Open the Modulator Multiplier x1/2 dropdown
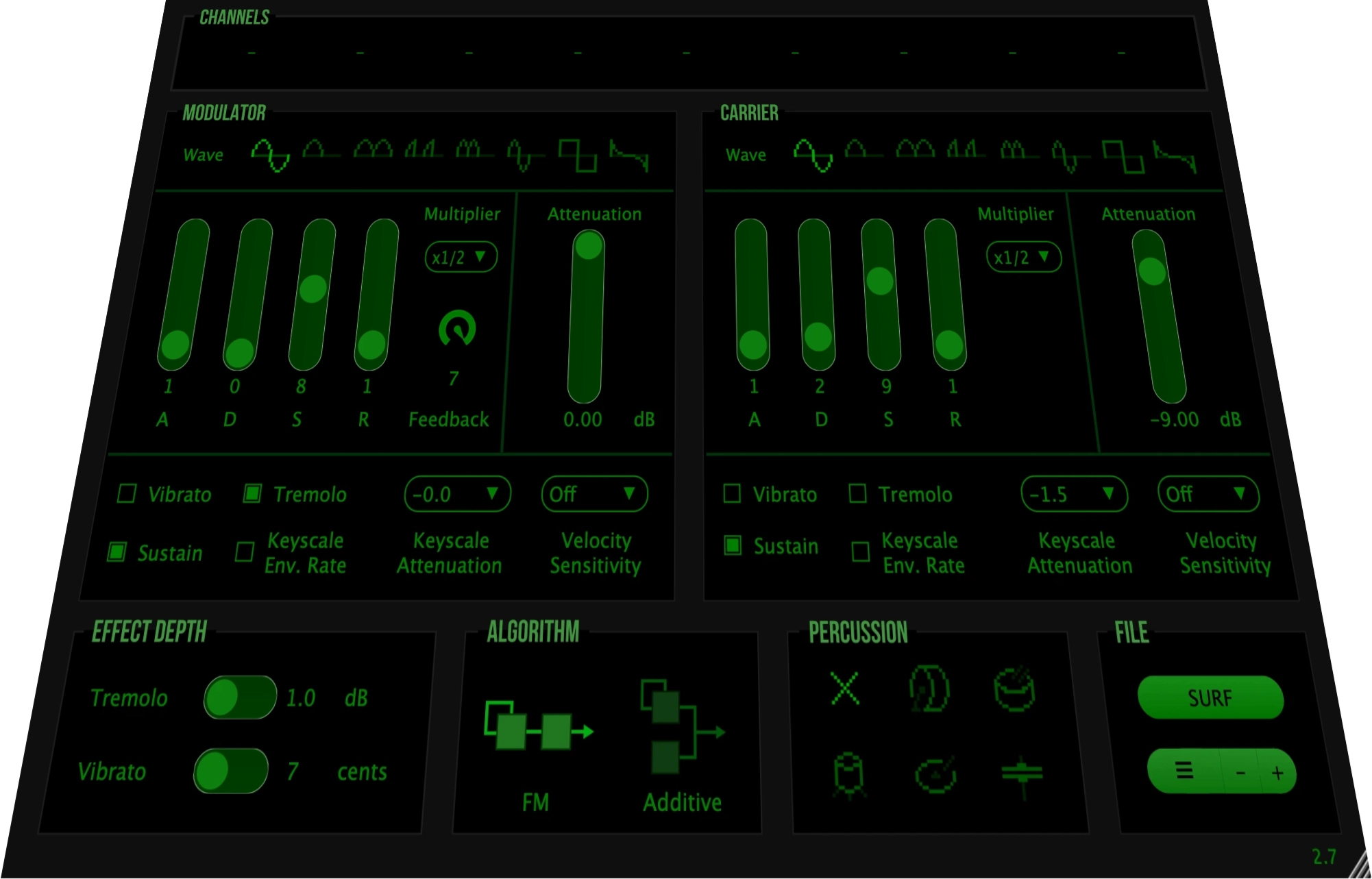Image resolution: width=1372 pixels, height=879 pixels. pyautogui.click(x=461, y=258)
